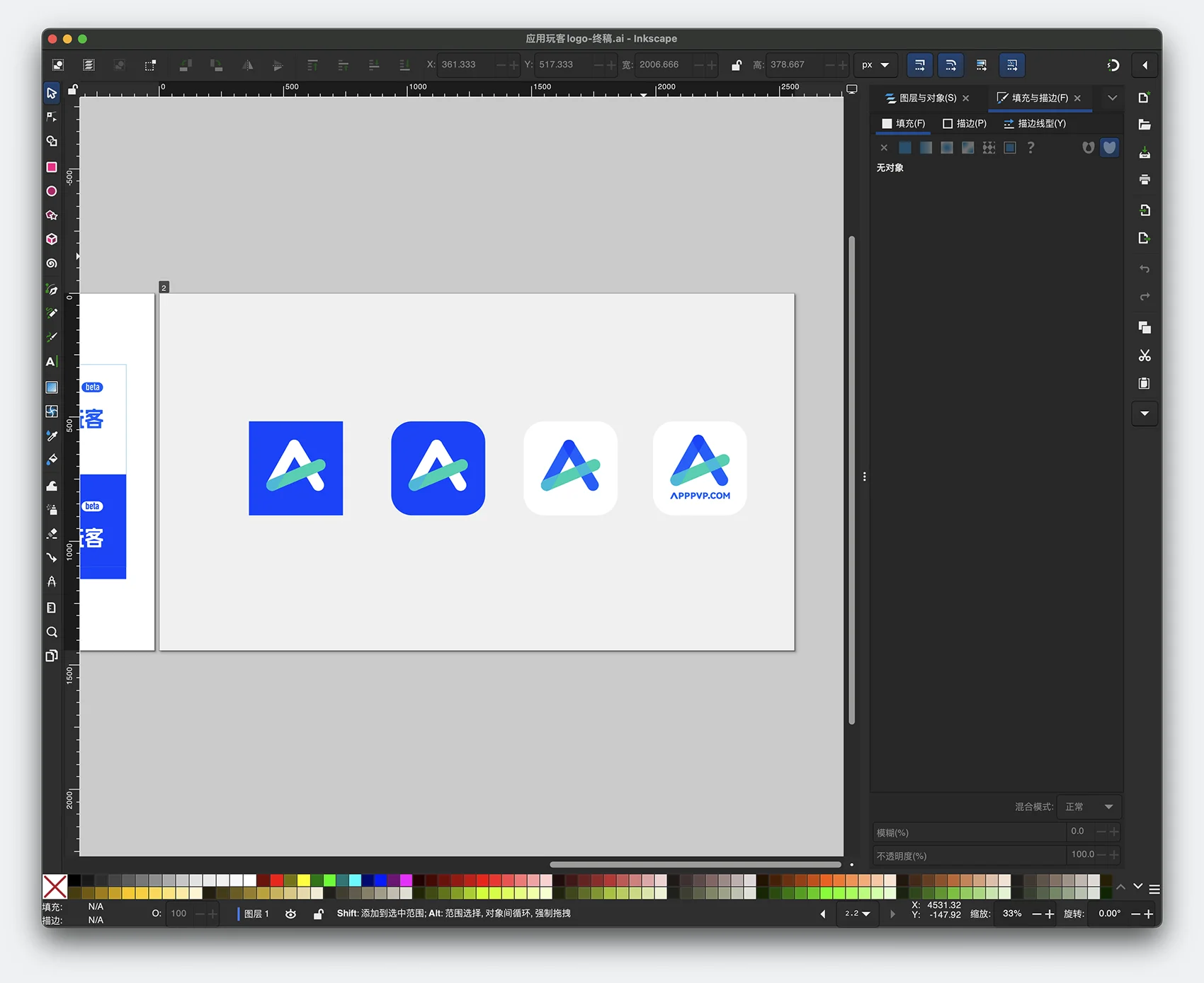Select the Ellipse tool
Image resolution: width=1204 pixels, height=983 pixels.
[x=52, y=191]
